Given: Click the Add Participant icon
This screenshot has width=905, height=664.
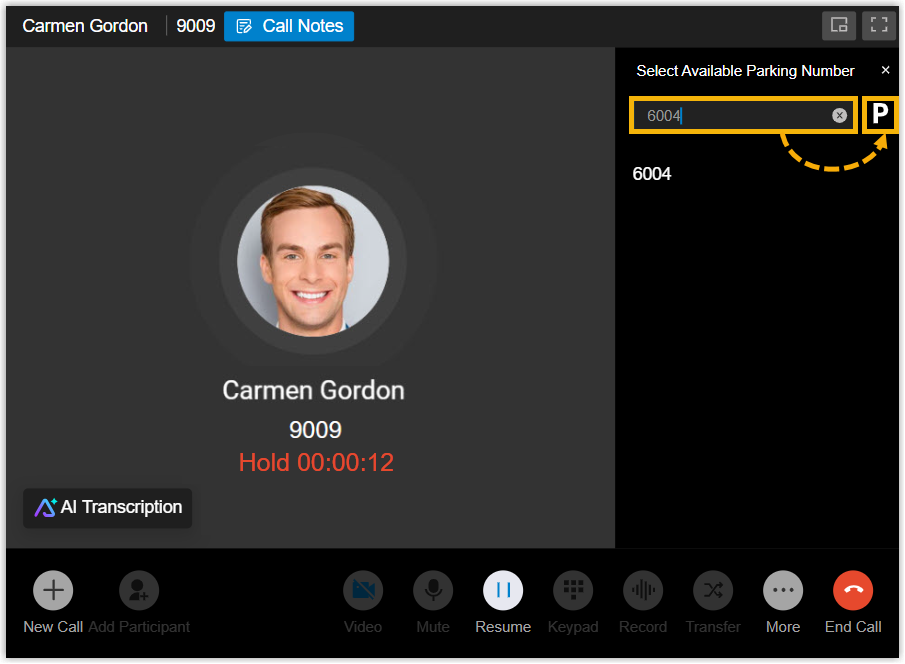Looking at the screenshot, I should pyautogui.click(x=139, y=591).
